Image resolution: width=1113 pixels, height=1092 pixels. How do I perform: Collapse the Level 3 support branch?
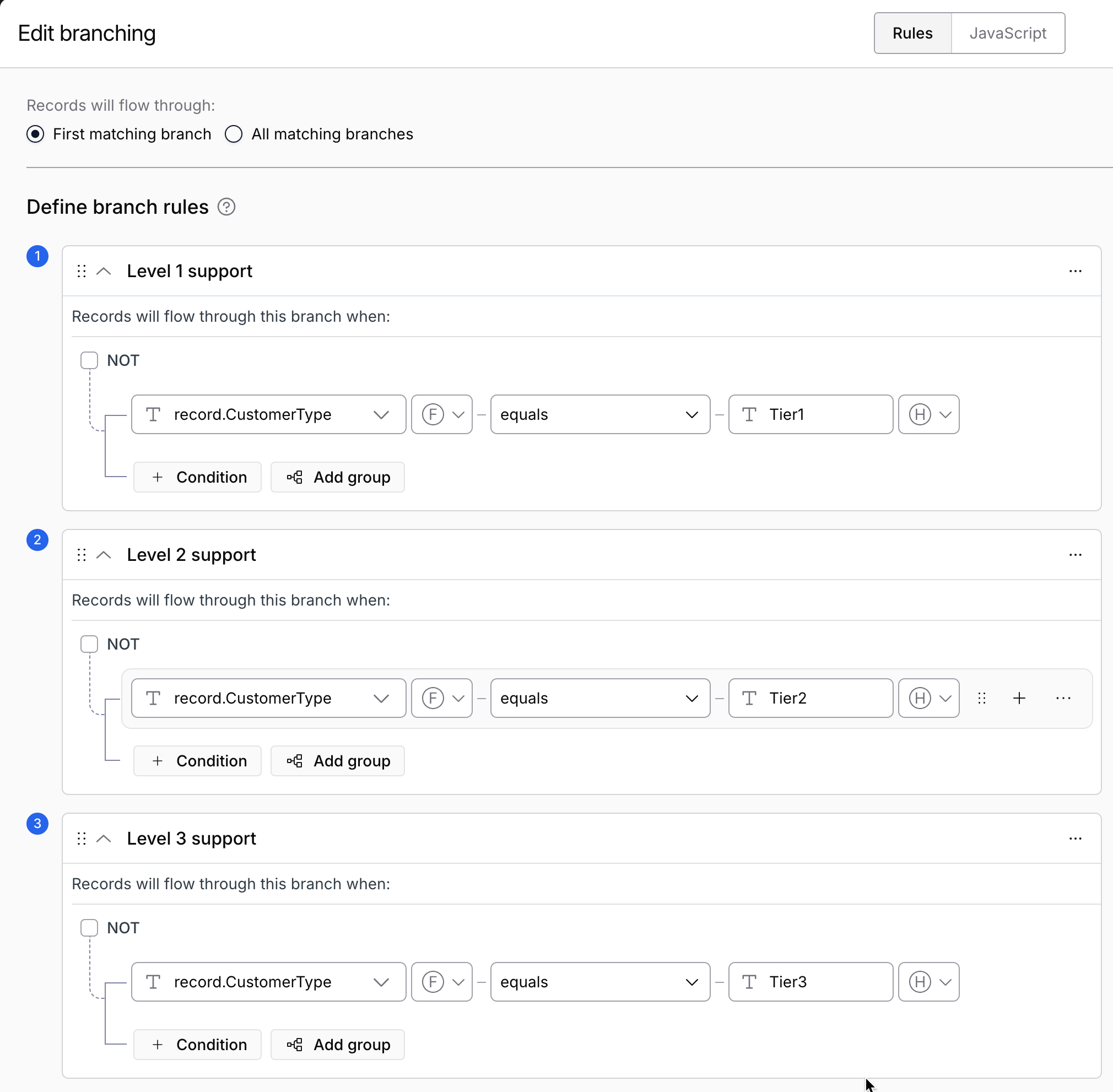click(x=104, y=839)
